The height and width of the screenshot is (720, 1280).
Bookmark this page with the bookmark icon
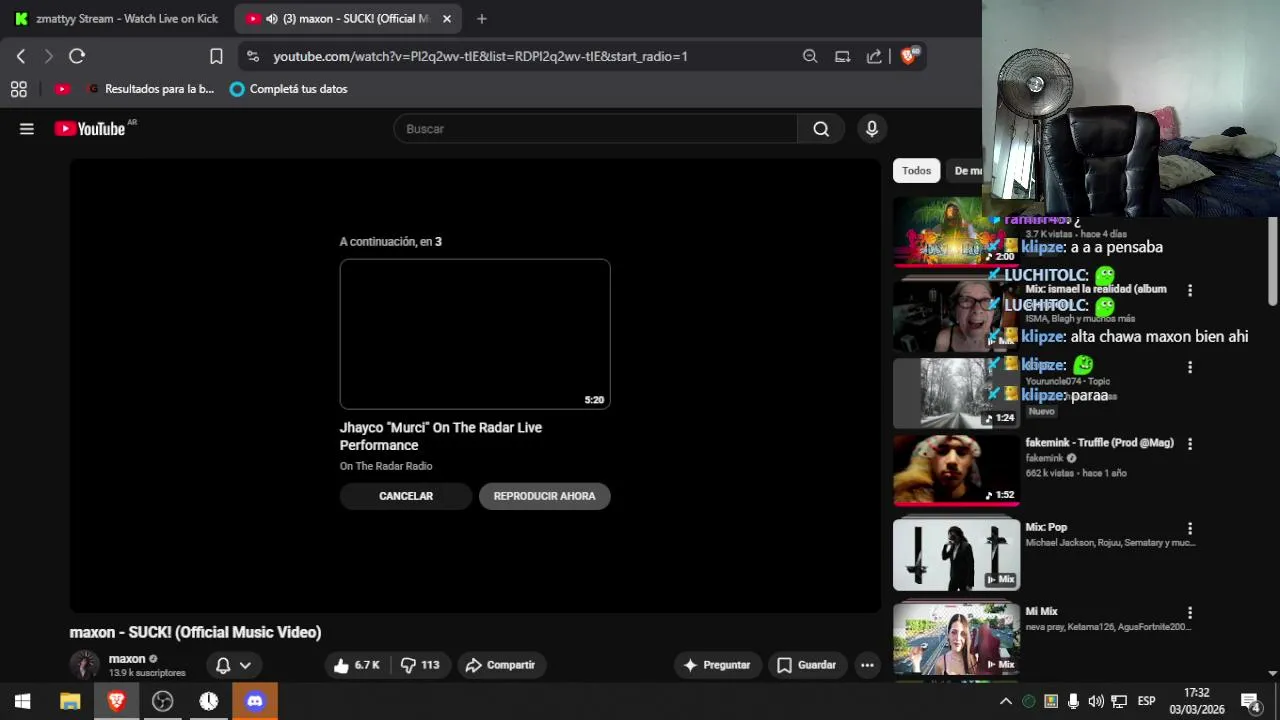[x=216, y=57]
